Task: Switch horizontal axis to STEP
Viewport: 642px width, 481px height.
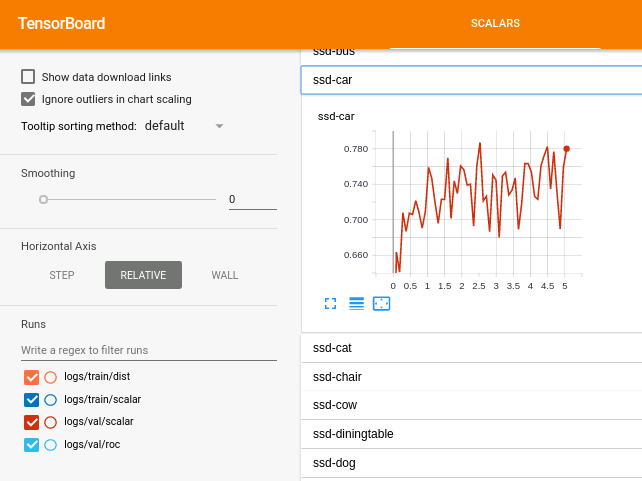Action: tap(62, 275)
